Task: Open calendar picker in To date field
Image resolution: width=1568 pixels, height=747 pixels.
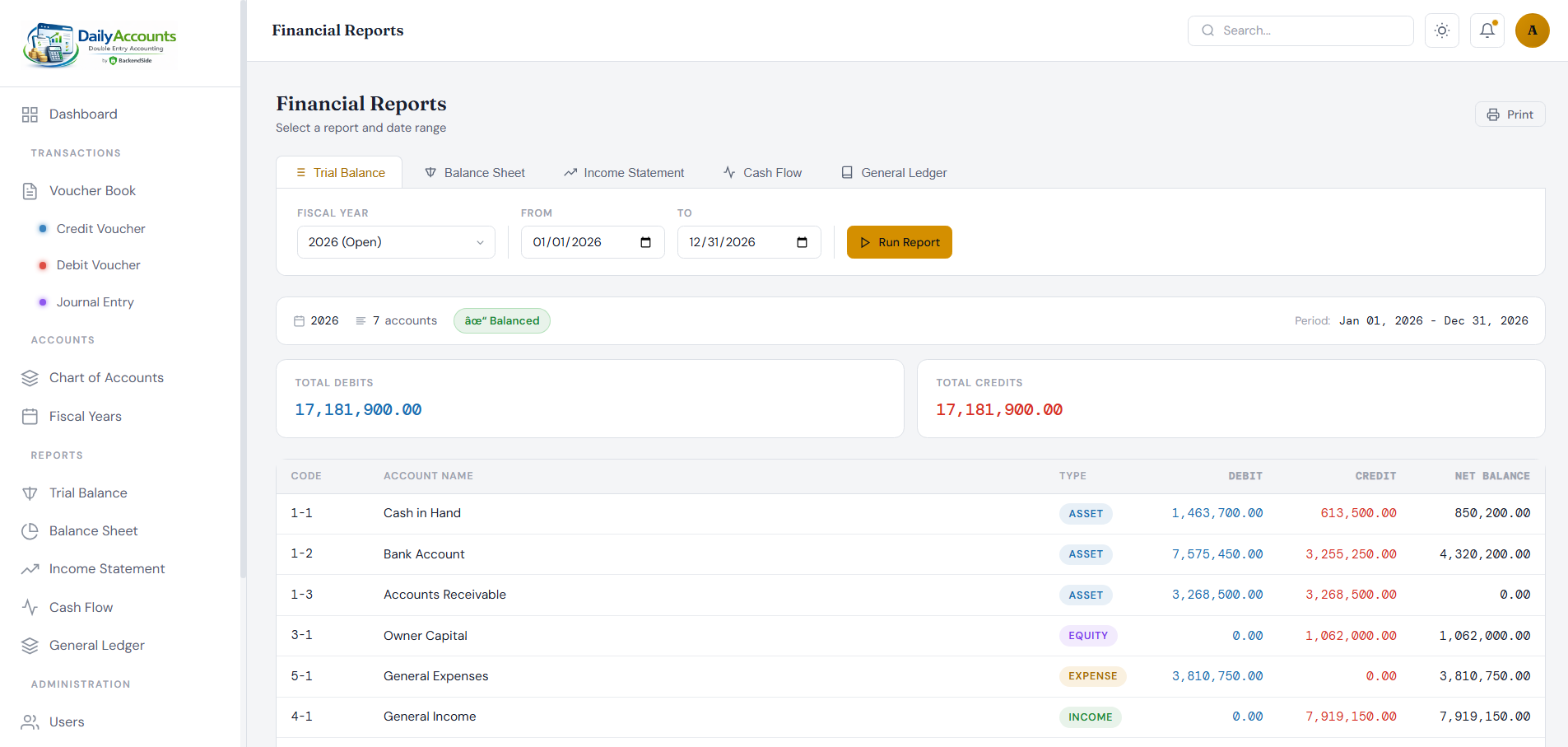Action: coord(802,242)
